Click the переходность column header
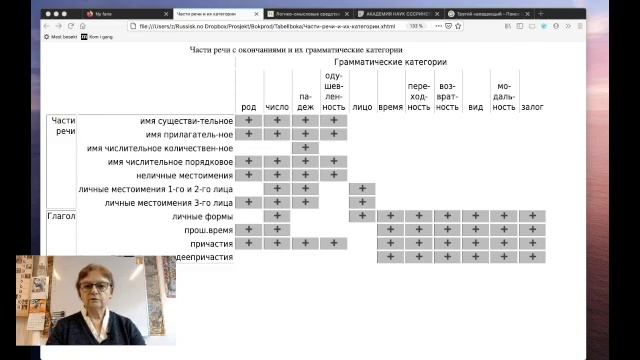This screenshot has width=640, height=360. pos(419,97)
